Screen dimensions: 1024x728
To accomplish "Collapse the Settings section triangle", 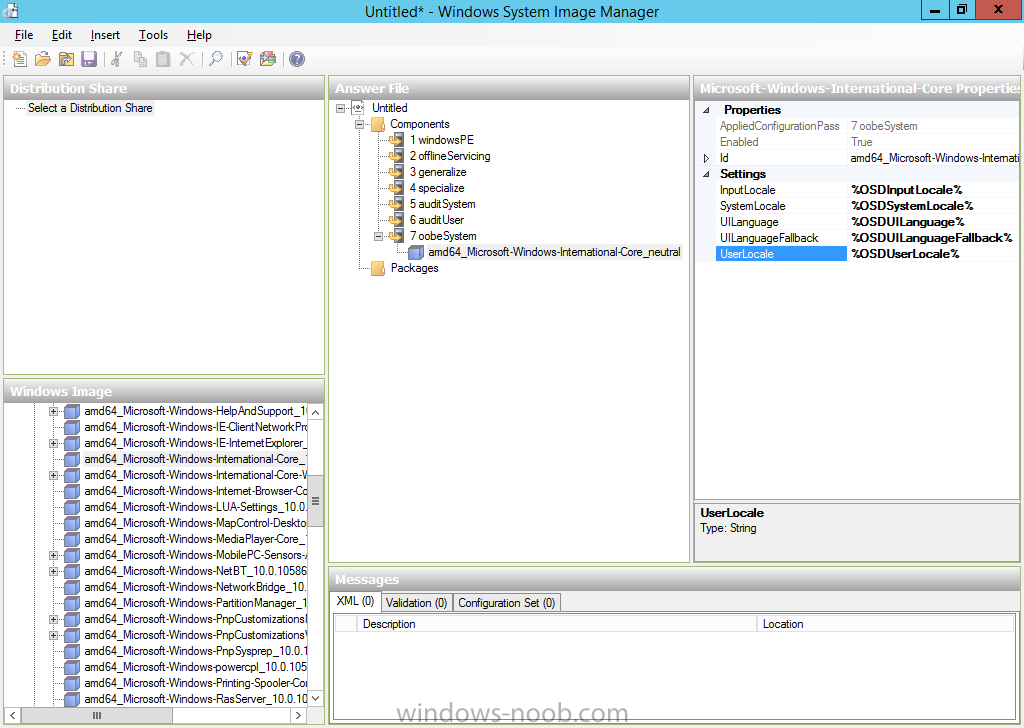I will (x=706, y=174).
